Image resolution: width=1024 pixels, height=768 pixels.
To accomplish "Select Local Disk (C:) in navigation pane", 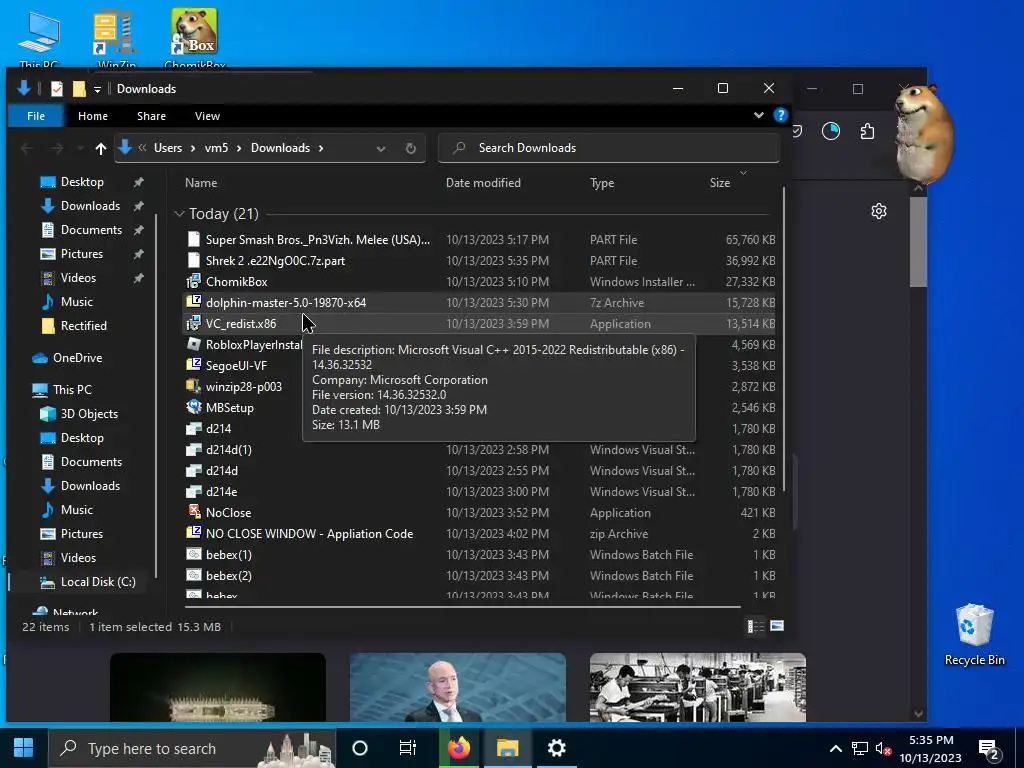I will 98,581.
